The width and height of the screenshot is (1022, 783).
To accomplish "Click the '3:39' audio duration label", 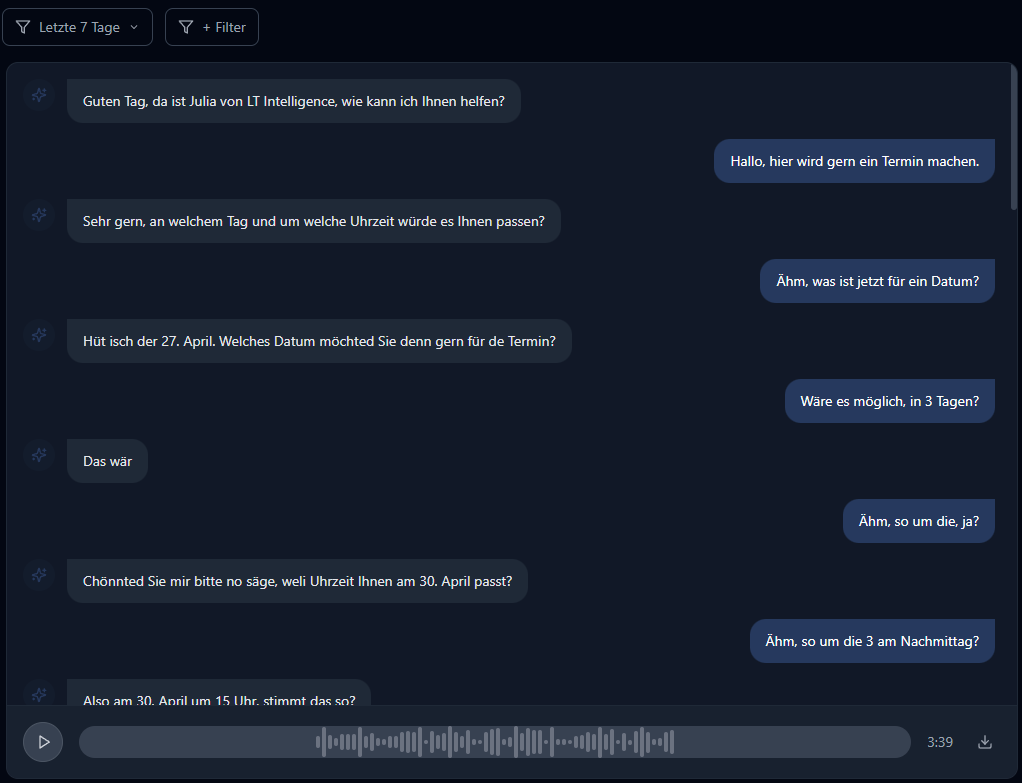I will [940, 742].
